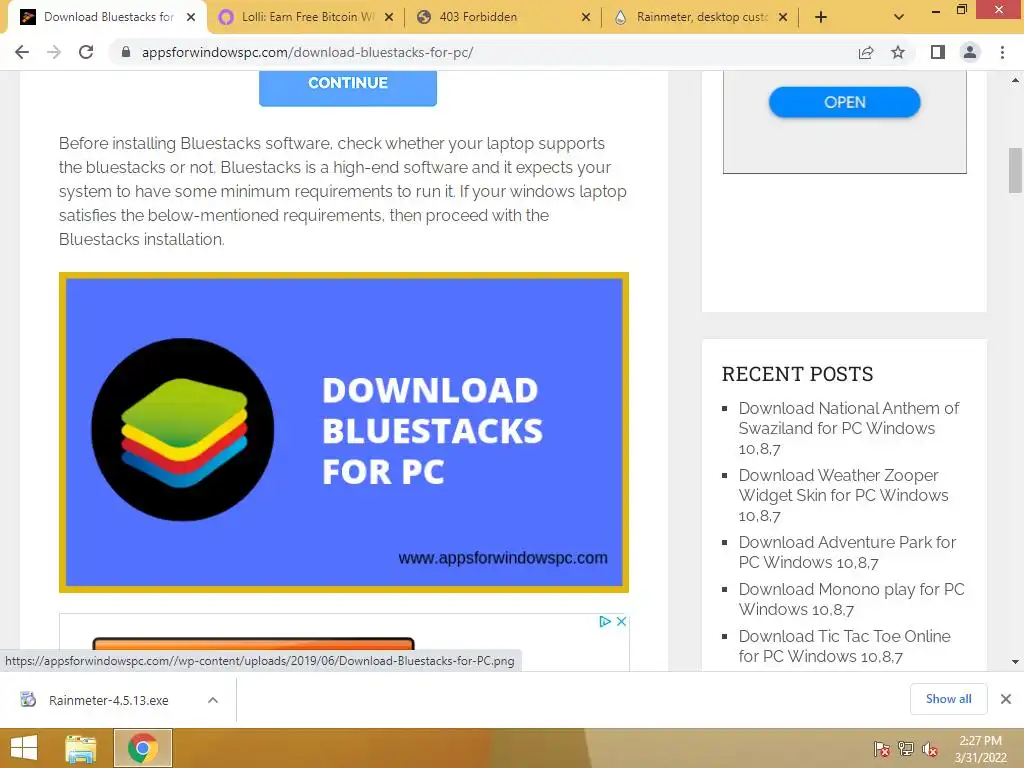
Task: Click the page scrollbar down arrow
Action: point(1016,662)
